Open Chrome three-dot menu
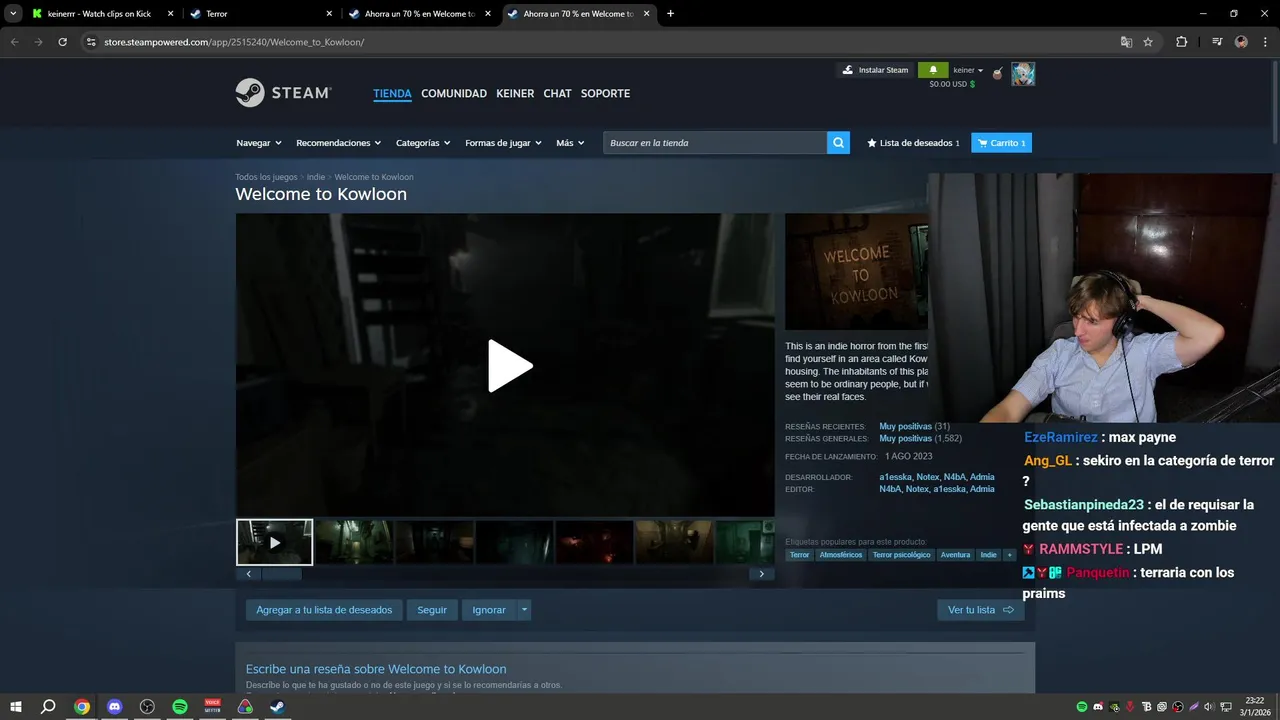The image size is (1280, 720). point(1264,42)
